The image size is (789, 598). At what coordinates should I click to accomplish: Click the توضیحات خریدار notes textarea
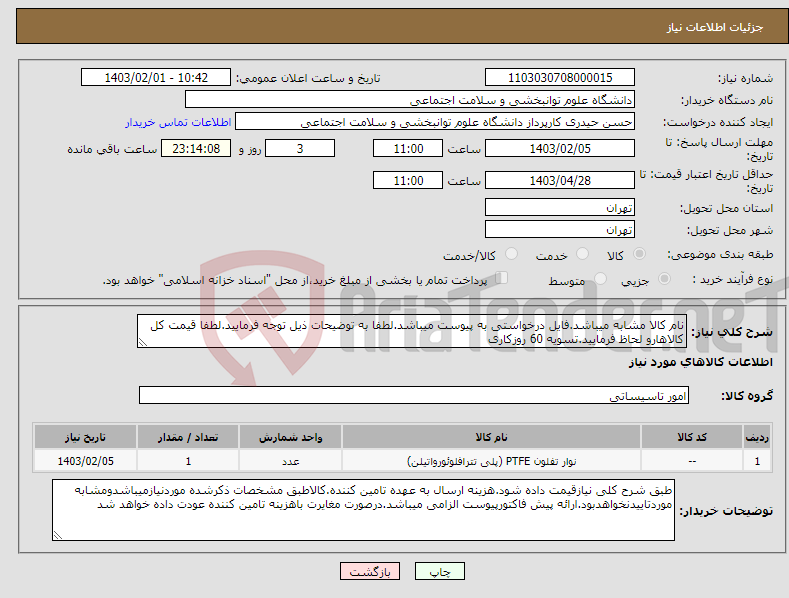pyautogui.click(x=363, y=510)
